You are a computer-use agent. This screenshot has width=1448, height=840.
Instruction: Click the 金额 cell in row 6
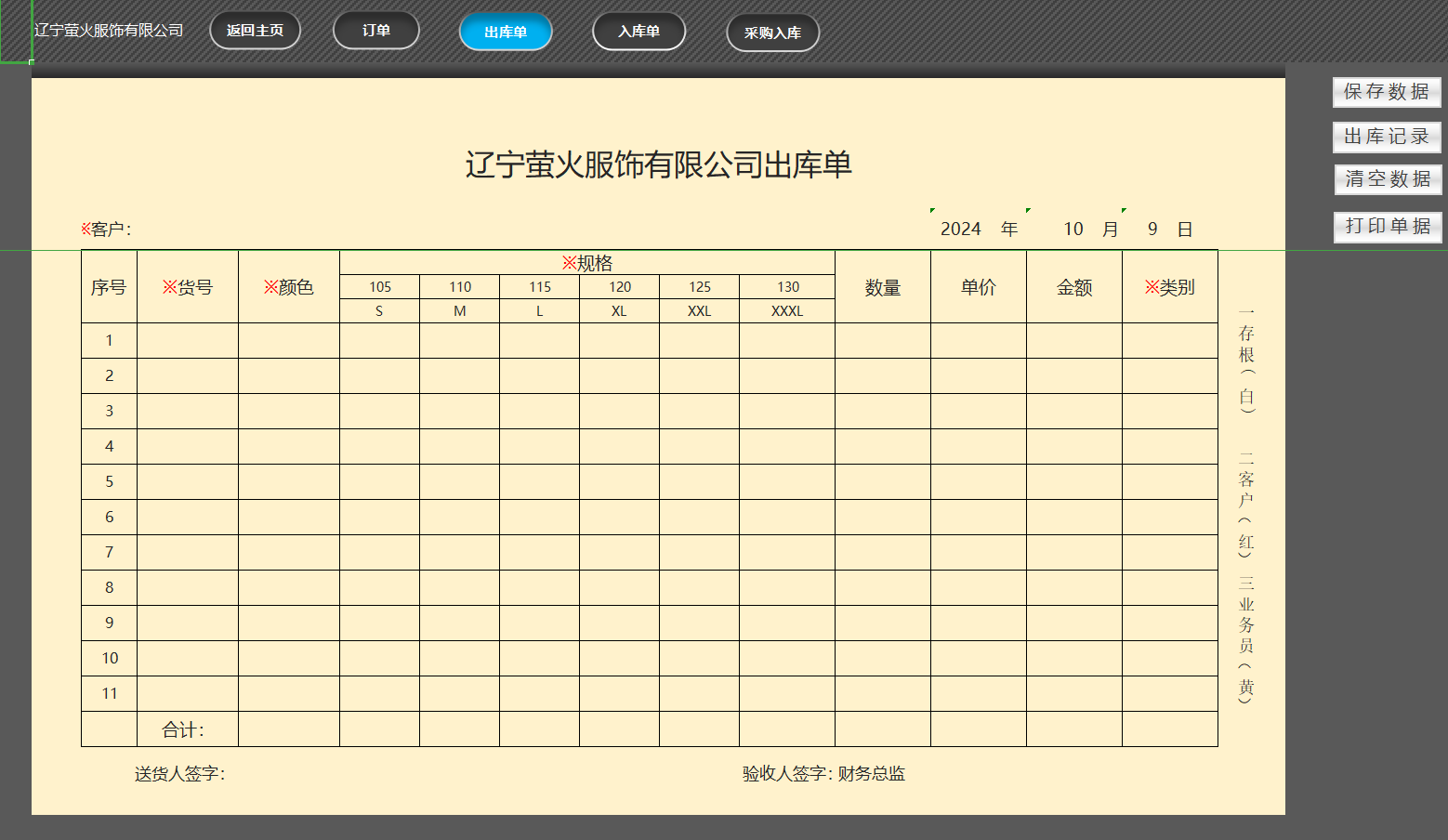pyautogui.click(x=1074, y=518)
